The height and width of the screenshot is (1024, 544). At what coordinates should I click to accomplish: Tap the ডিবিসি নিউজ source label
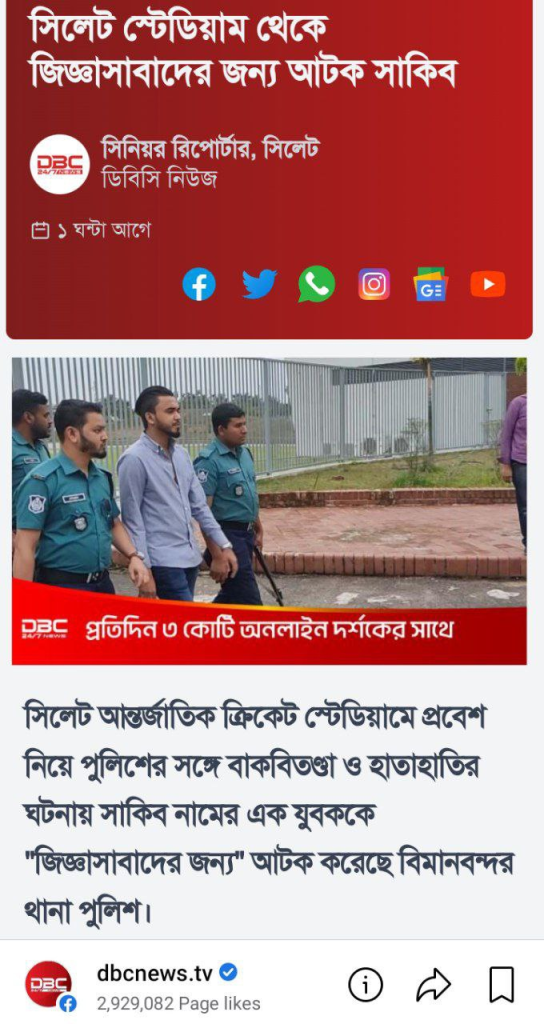click(159, 178)
